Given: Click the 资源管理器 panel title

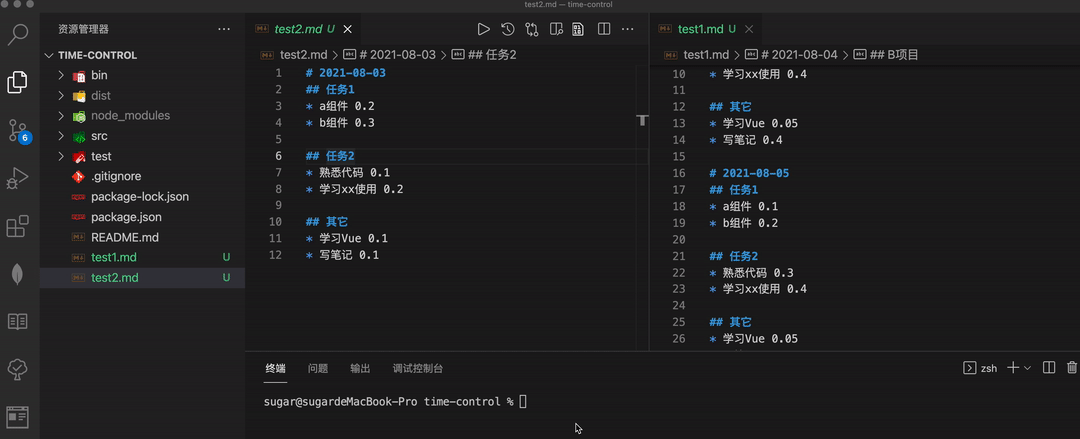Looking at the screenshot, I should [83, 29].
